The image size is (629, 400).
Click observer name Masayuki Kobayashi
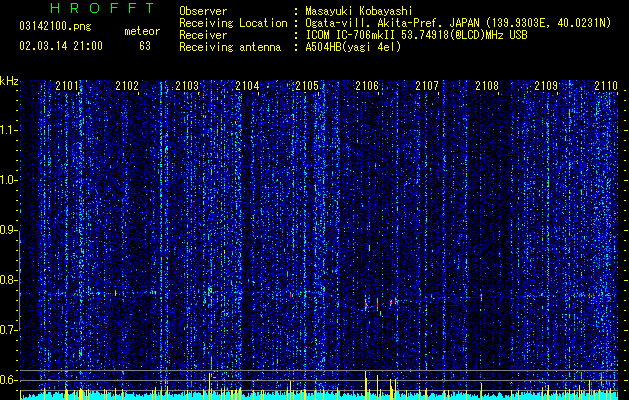pyautogui.click(x=358, y=11)
